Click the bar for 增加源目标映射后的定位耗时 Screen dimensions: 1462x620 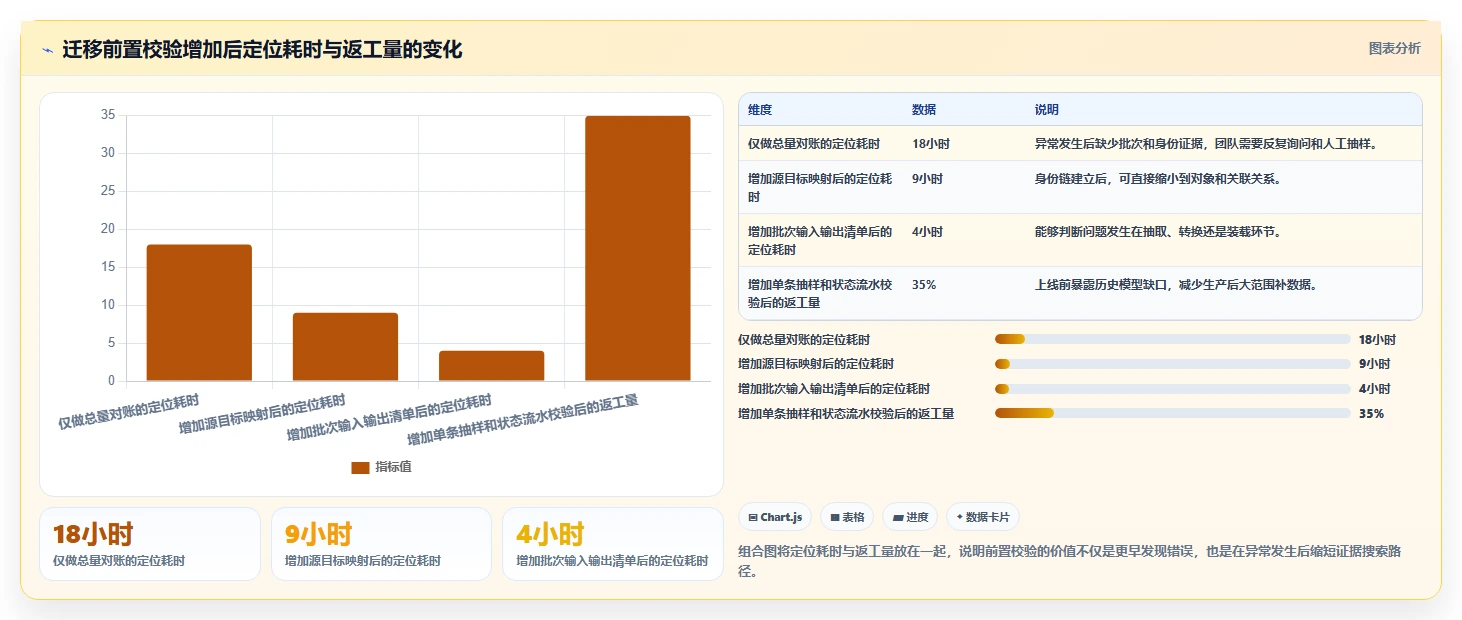(345, 347)
